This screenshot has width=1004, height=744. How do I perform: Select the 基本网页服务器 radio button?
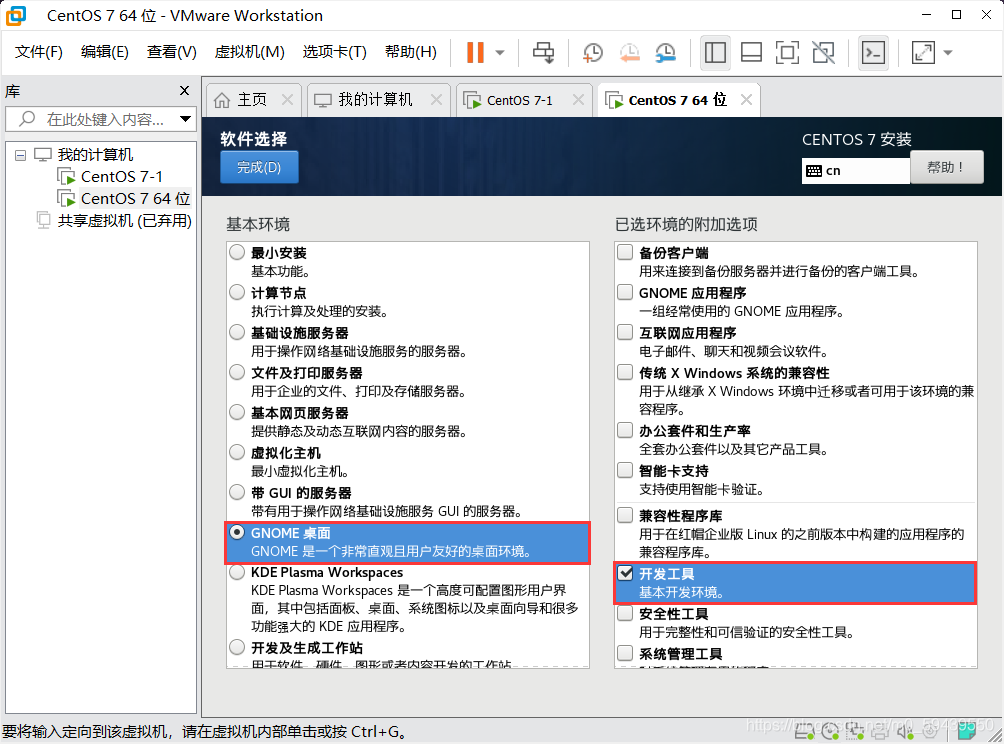[237, 412]
